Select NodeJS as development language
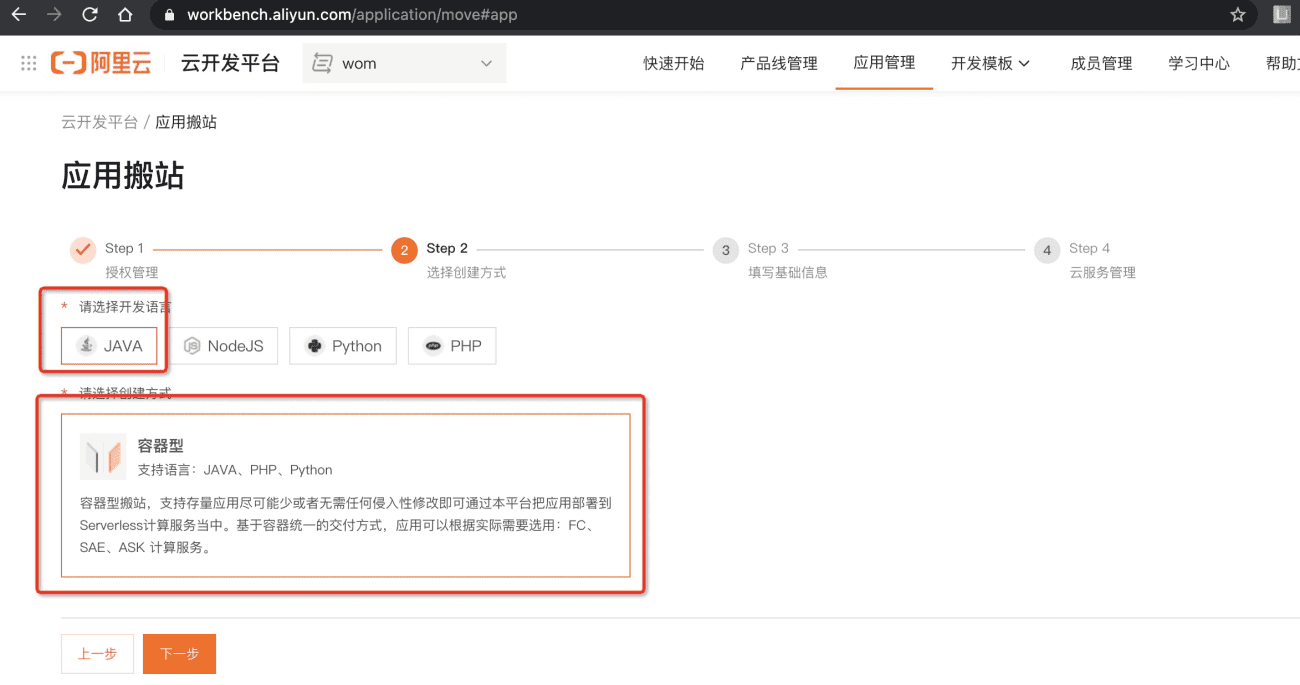 (223, 346)
